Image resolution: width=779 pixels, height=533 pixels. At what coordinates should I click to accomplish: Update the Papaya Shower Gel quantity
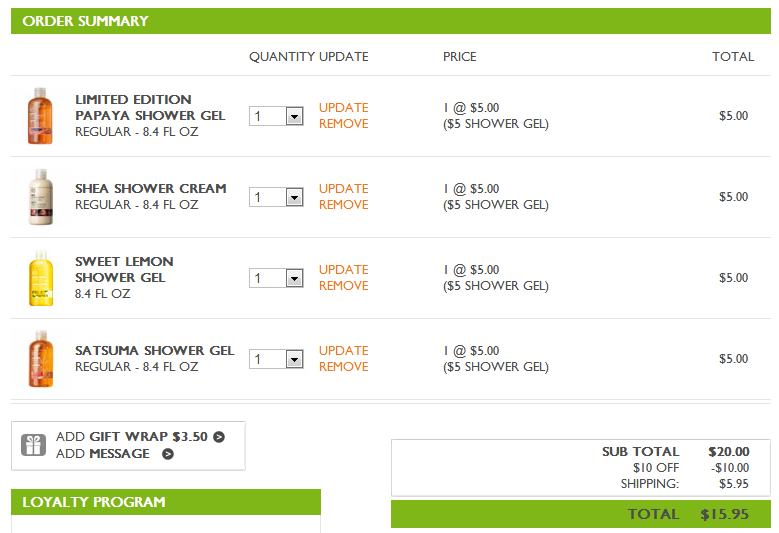[x=343, y=108]
